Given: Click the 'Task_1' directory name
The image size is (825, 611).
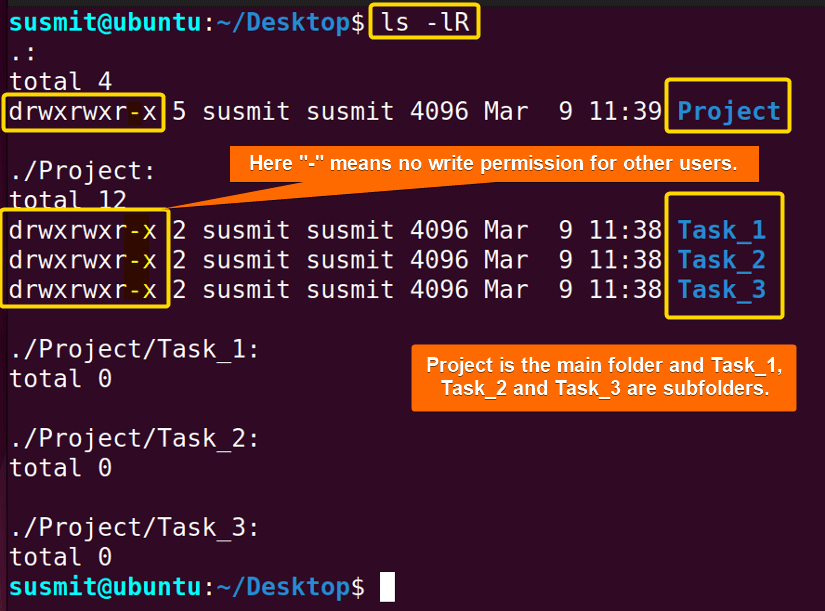Looking at the screenshot, I should point(721,231).
